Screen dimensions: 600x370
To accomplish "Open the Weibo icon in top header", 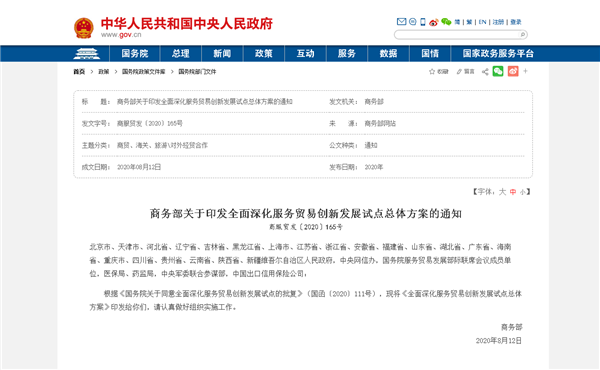I will tap(434, 22).
